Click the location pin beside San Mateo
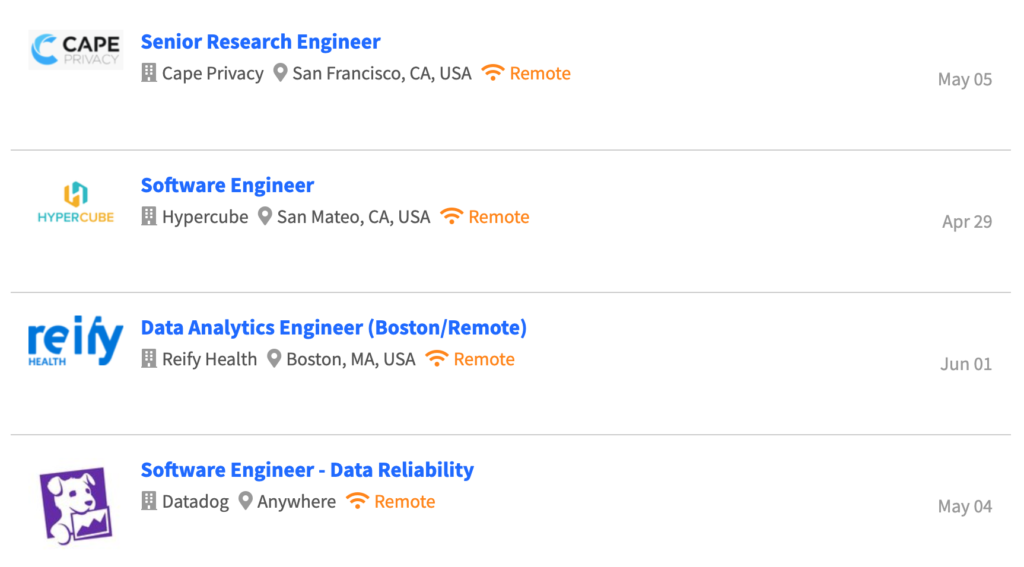Screen dimensions: 1024x567 coord(264,216)
